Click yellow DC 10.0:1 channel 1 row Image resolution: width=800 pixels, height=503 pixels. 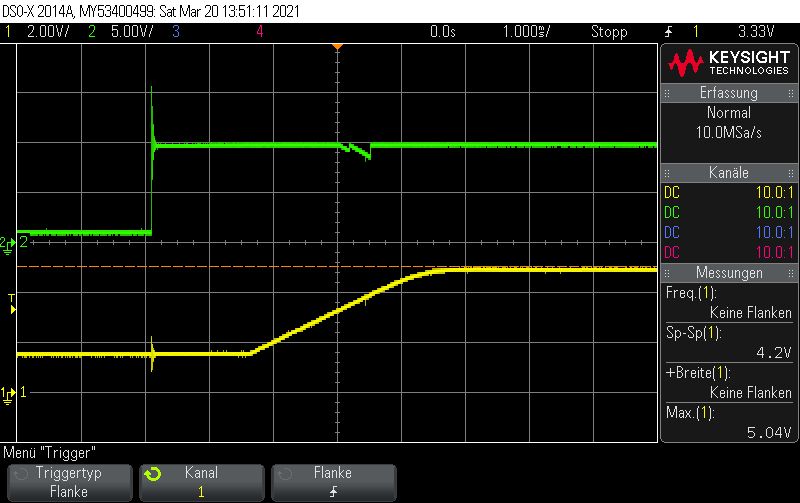coord(729,193)
